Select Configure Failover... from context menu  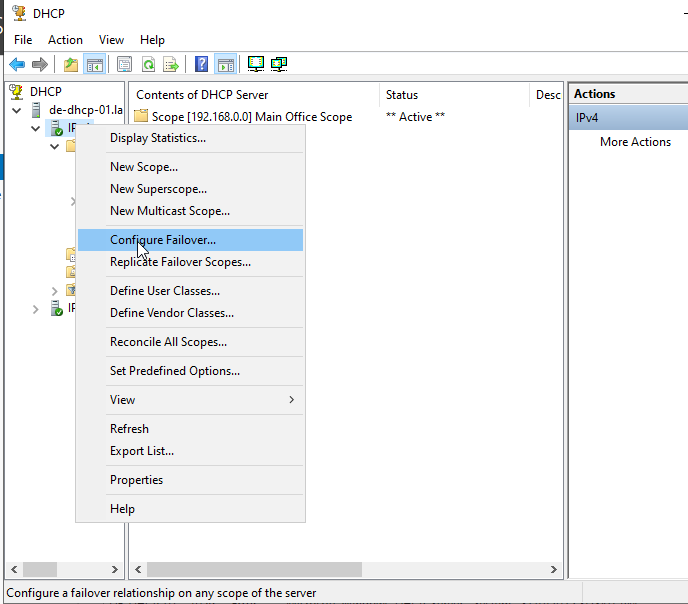162,240
